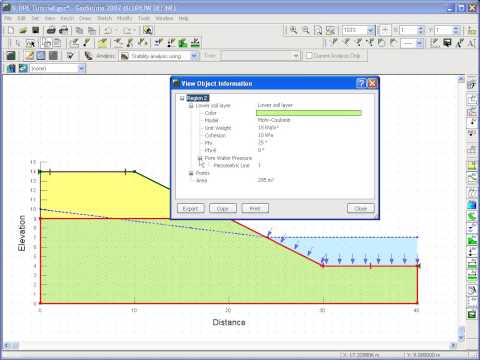This screenshot has height=360, width=480.
Task: Select the Region 2 tree item
Action: tap(198, 98)
